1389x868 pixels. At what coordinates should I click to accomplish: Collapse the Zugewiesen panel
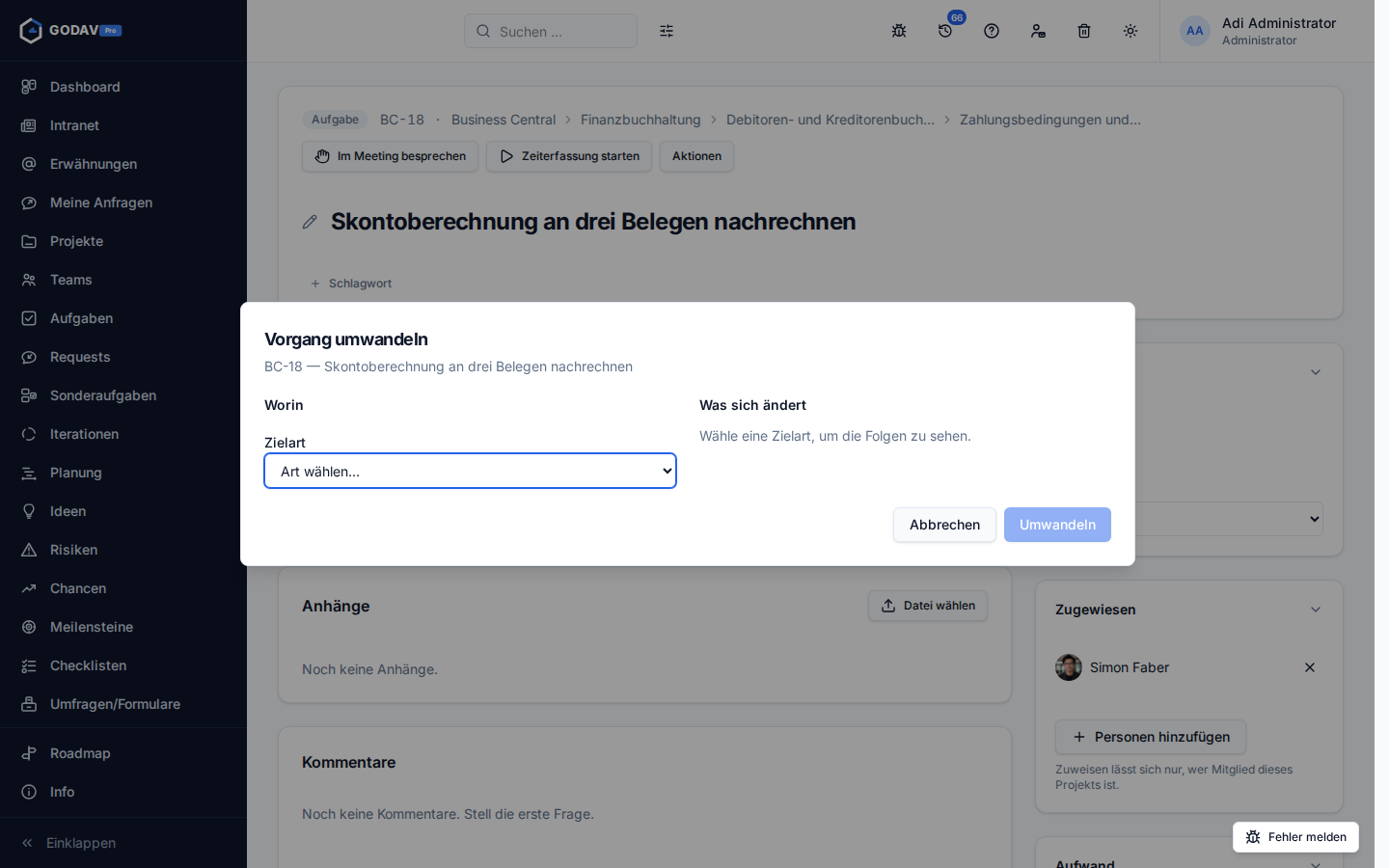[x=1316, y=610]
